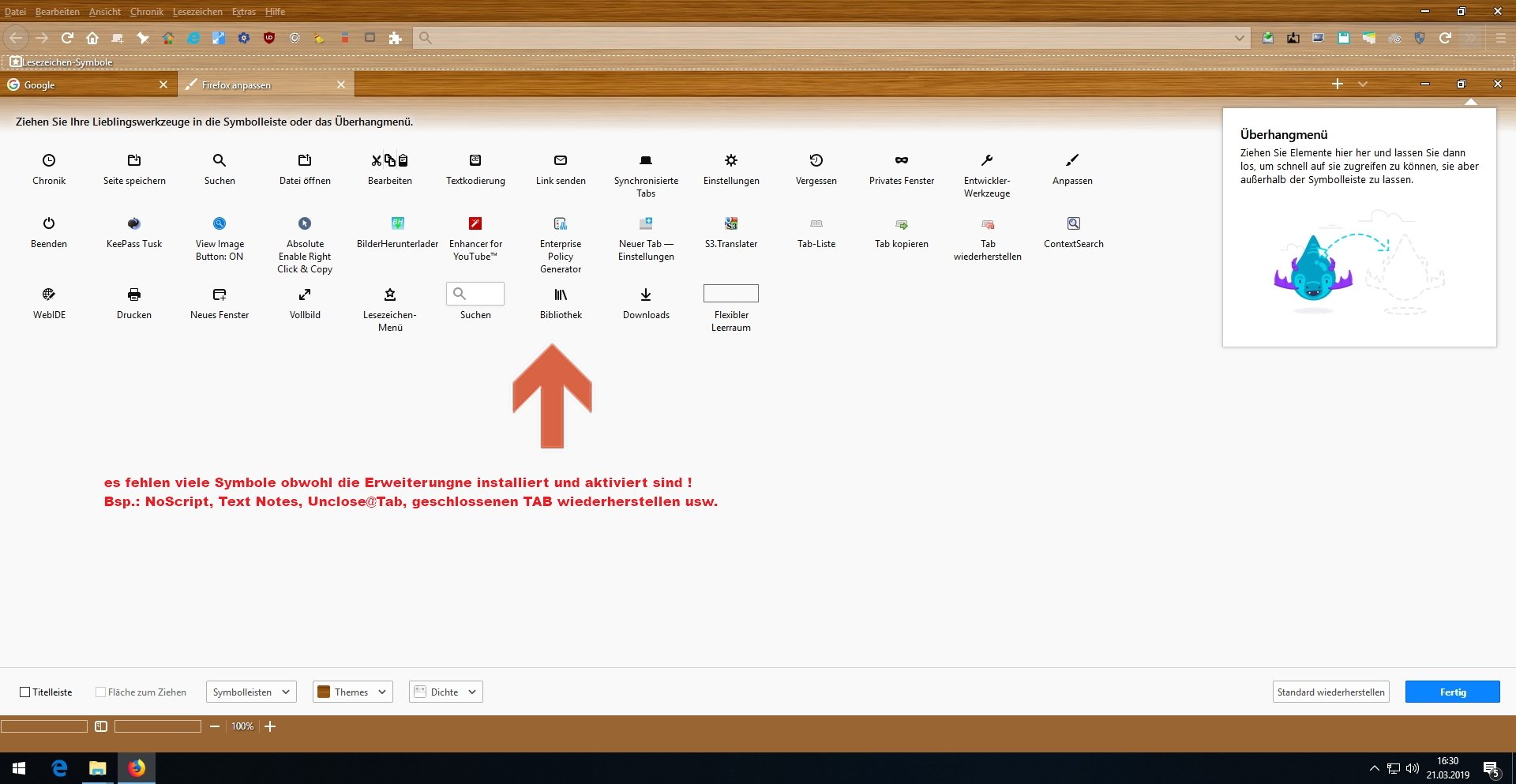Click the Chronik history icon
This screenshot has width=1516, height=784.
49,160
